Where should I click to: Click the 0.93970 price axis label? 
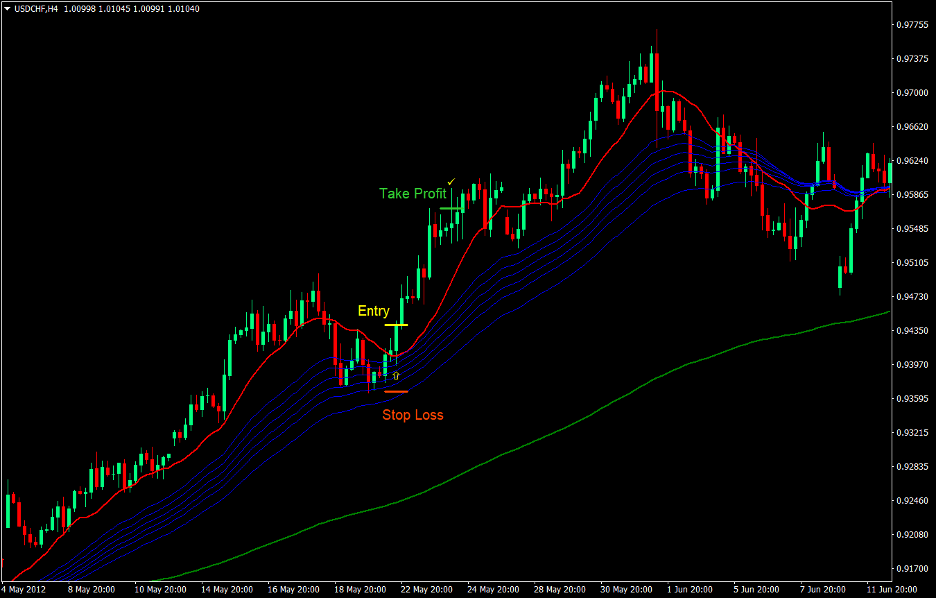tap(913, 365)
